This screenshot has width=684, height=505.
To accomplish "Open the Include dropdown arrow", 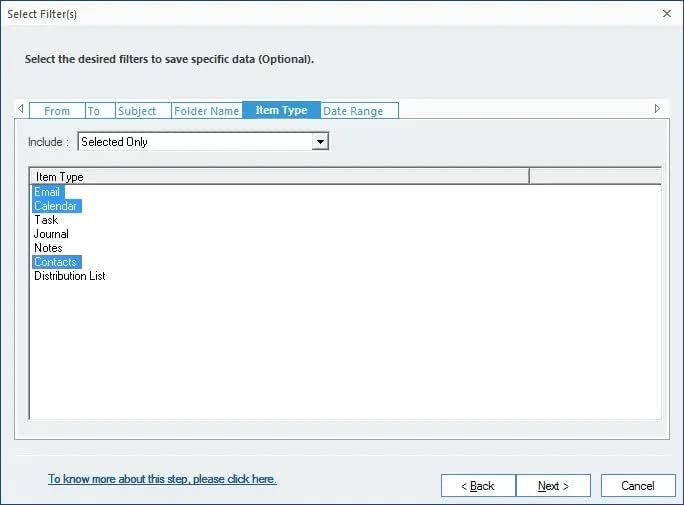I will tap(320, 142).
